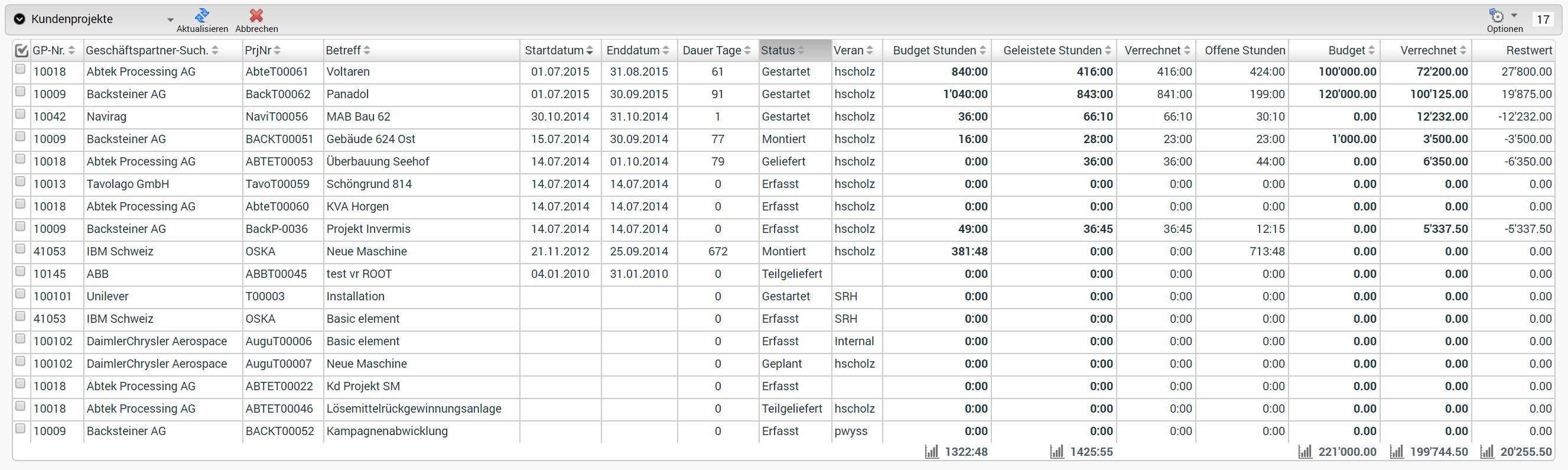The width and height of the screenshot is (1568, 470).
Task: Click the Neue Maschine row of IBM Schweiz
Action: (x=366, y=251)
